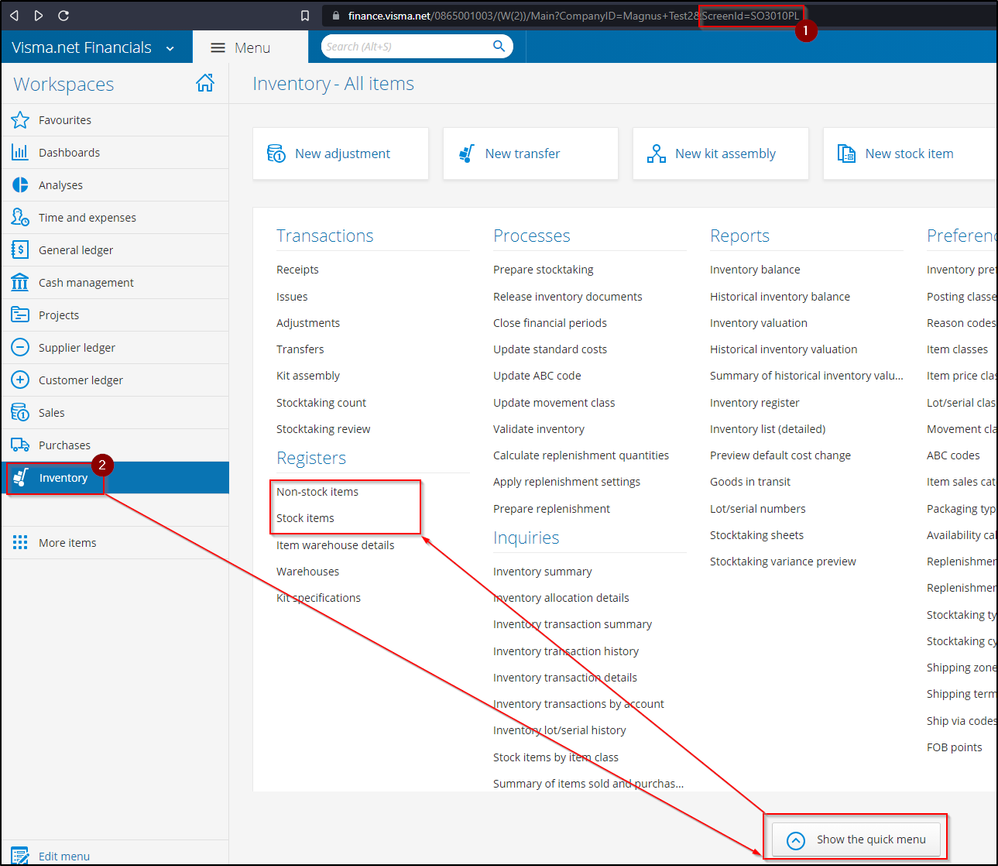Click the search magnifier icon

click(499, 46)
